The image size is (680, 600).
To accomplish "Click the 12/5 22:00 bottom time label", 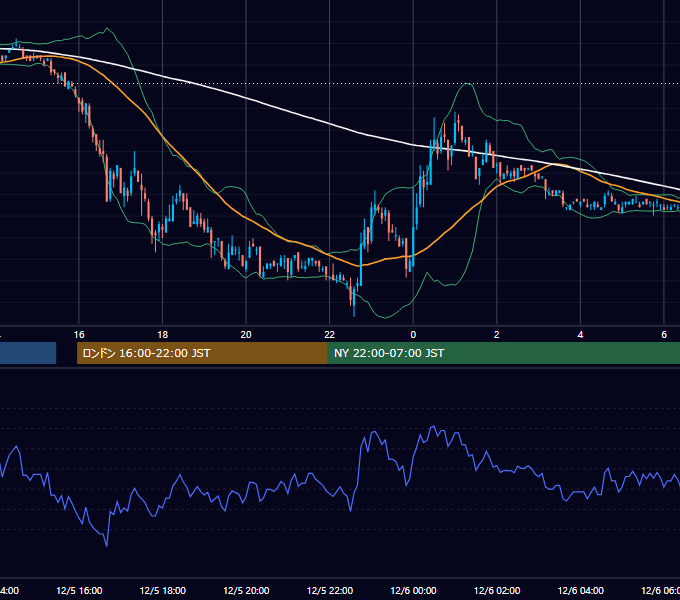I will 330,590.
